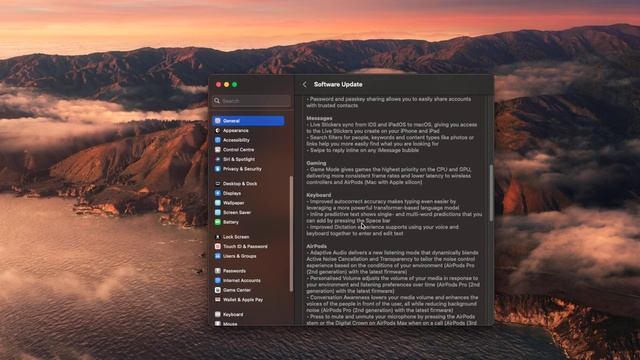Open Accessibility settings label

coord(236,140)
